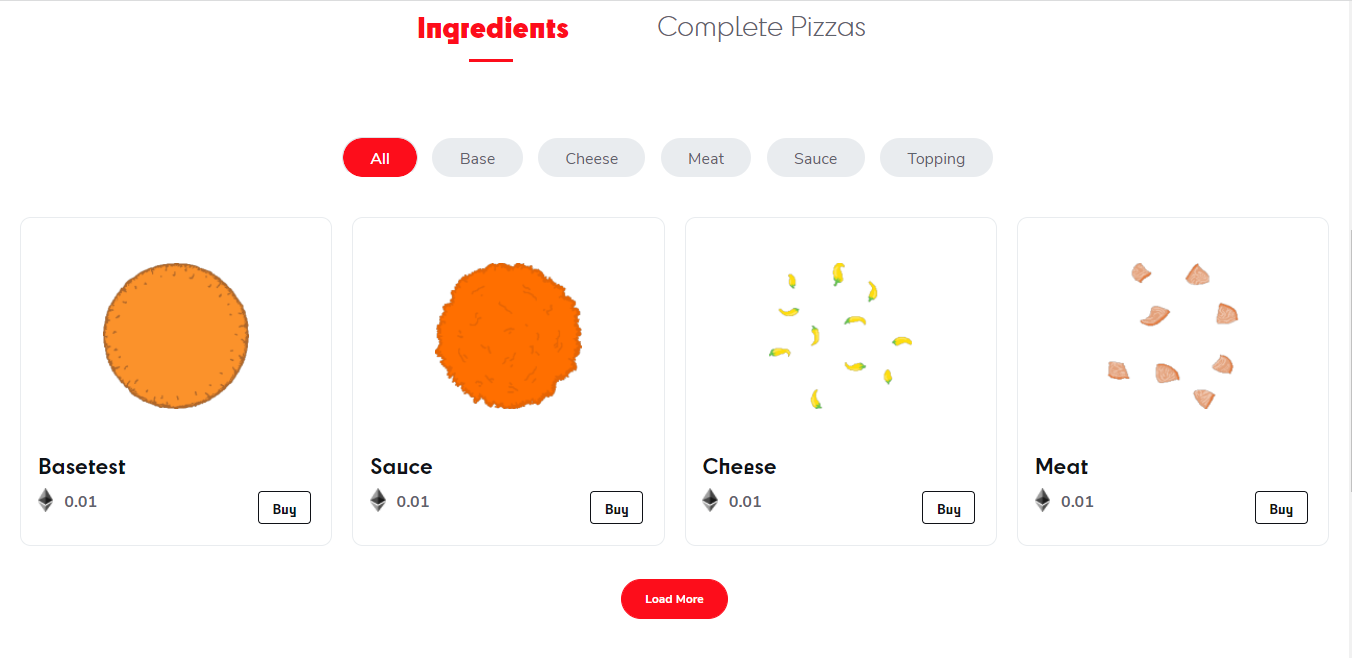The image size is (1352, 658).
Task: Open the Cheese ingredient image
Action: click(x=840, y=335)
